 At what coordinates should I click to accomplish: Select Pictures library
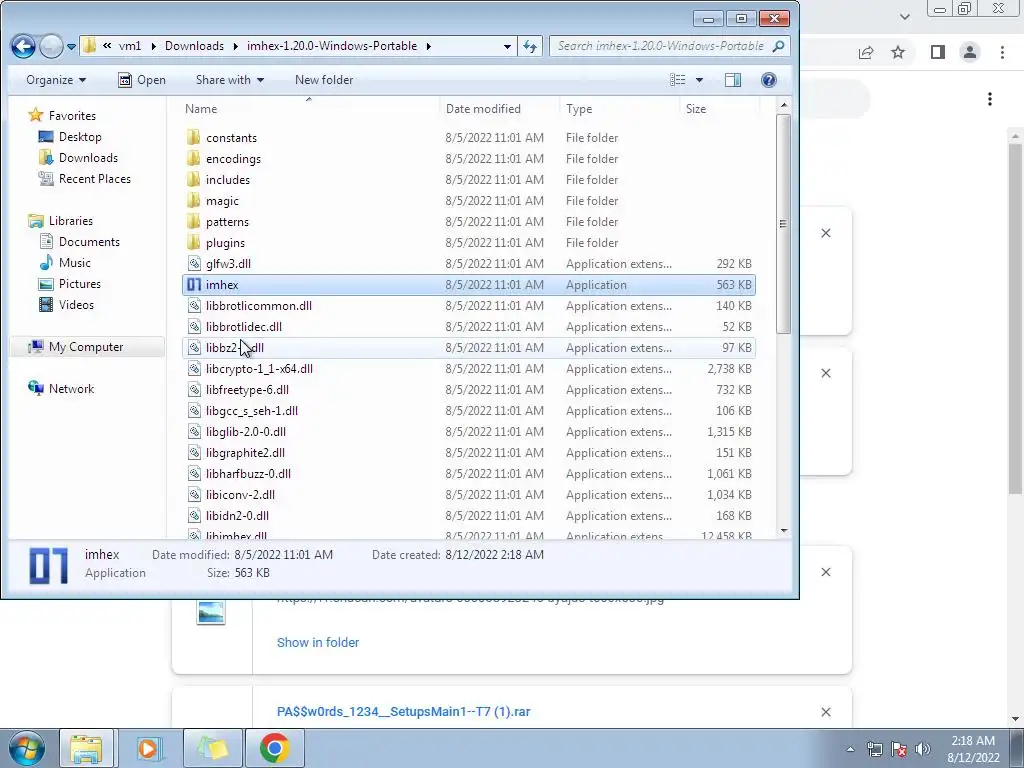[x=80, y=283]
